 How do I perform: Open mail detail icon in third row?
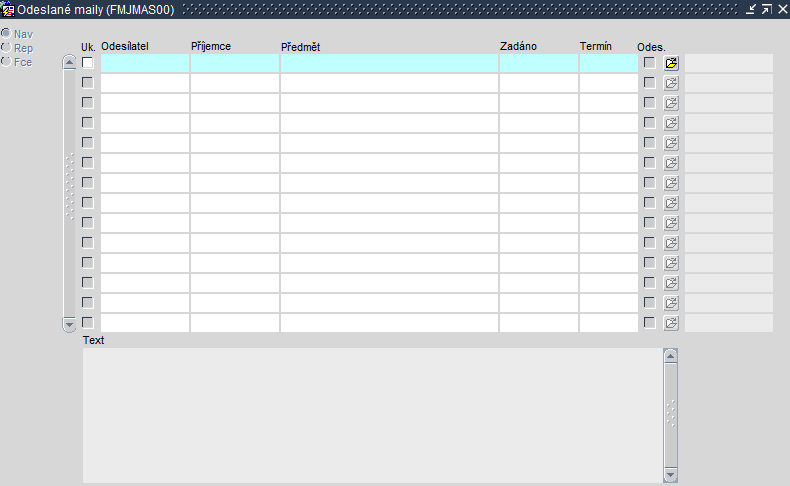(671, 103)
